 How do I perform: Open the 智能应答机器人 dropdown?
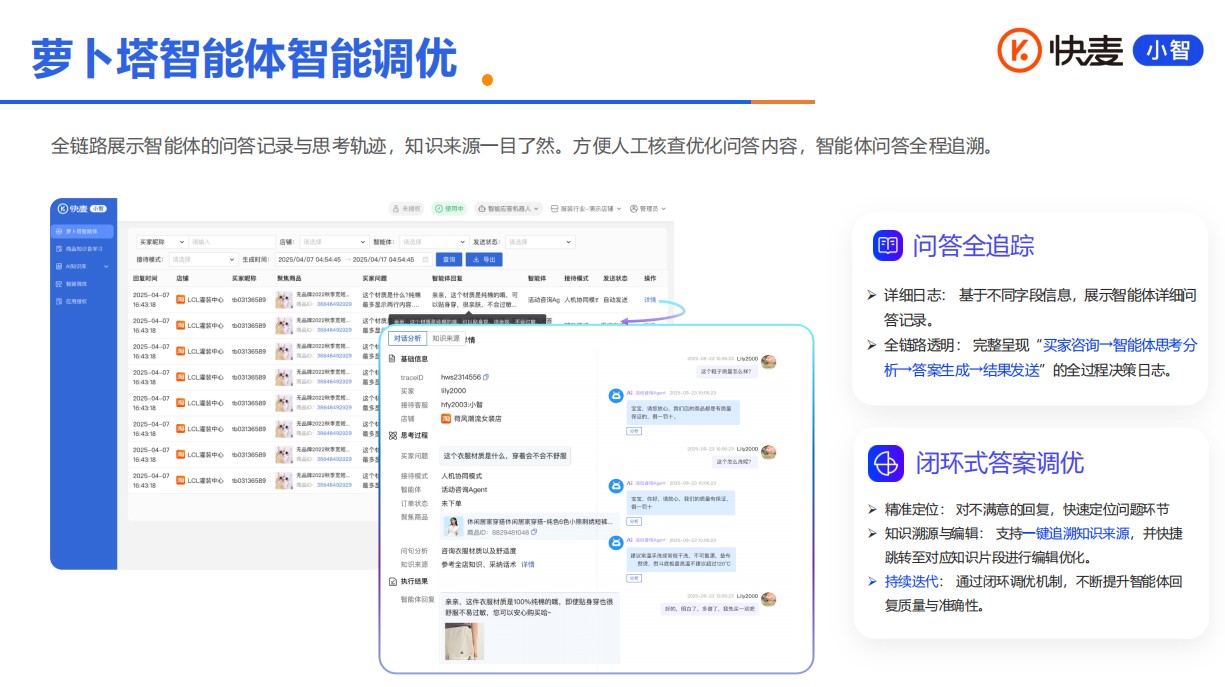[x=509, y=209]
